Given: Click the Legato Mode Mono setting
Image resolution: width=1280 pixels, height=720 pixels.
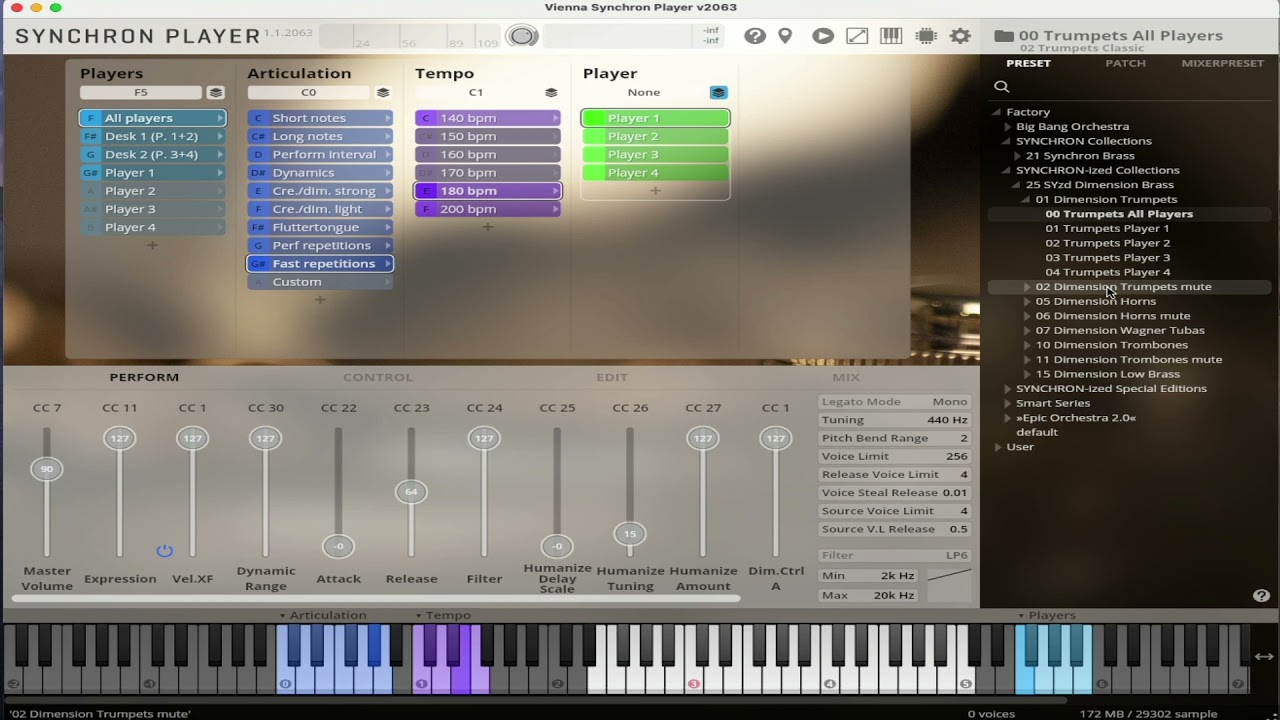Looking at the screenshot, I should tap(895, 402).
